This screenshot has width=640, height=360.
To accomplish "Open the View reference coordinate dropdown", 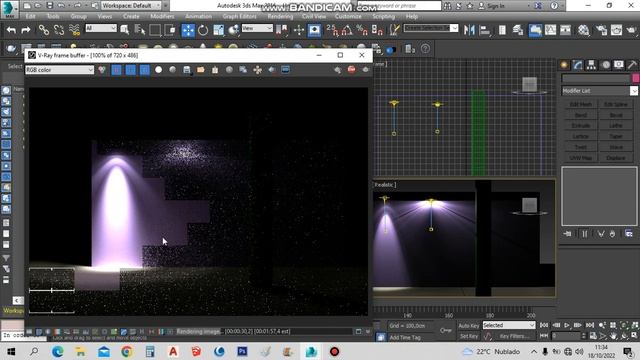I will click(257, 28).
